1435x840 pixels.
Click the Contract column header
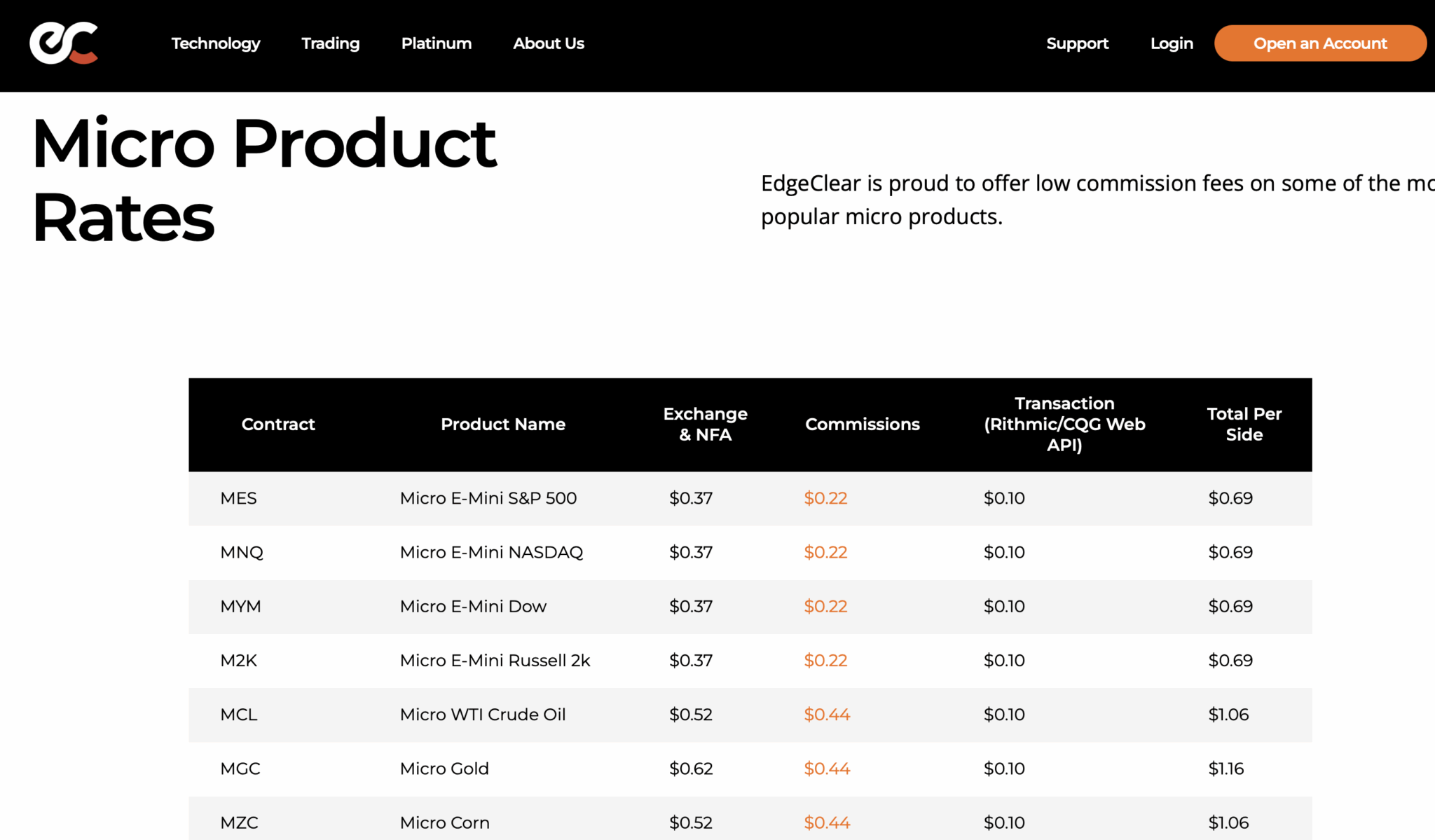click(278, 424)
